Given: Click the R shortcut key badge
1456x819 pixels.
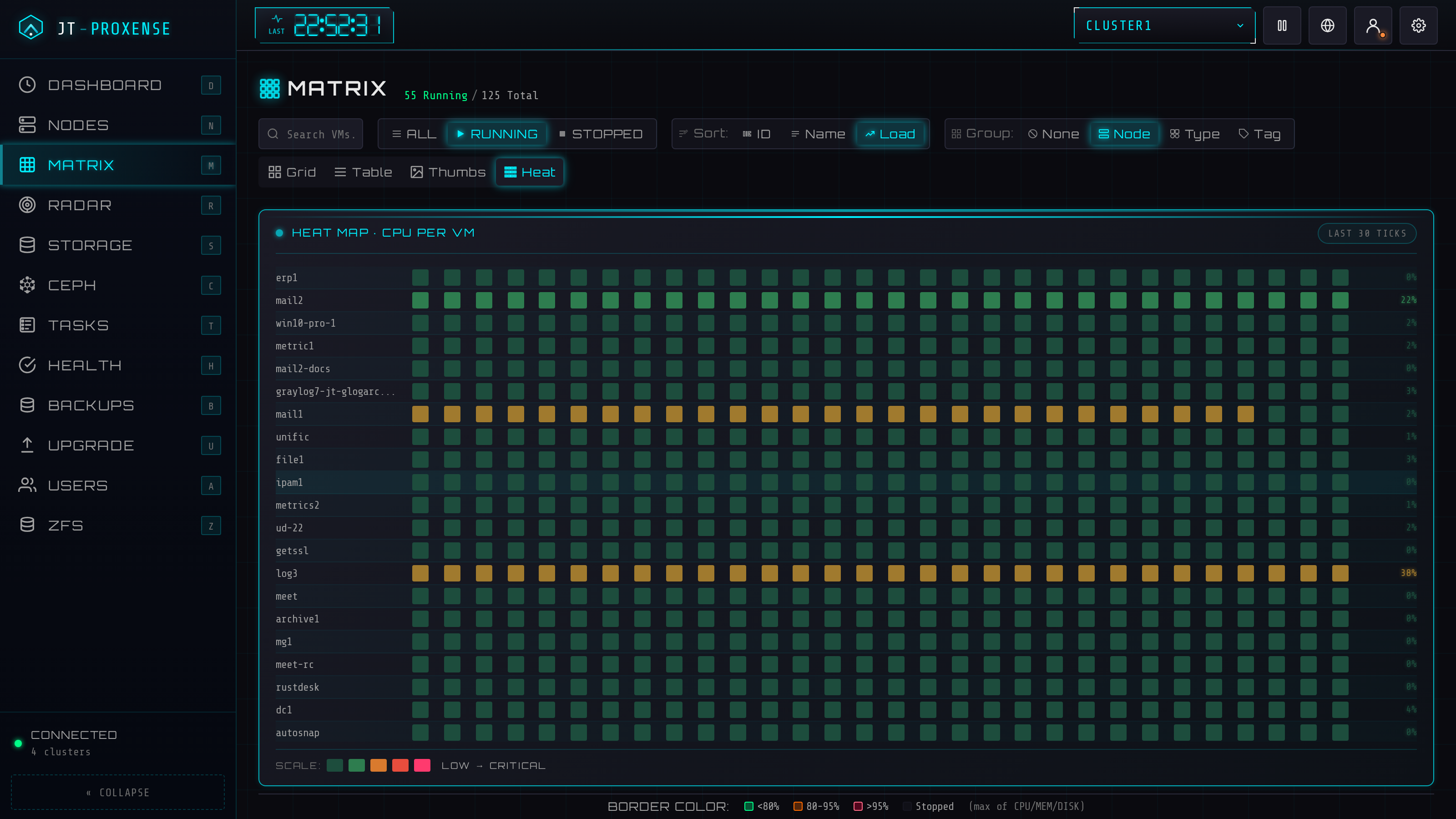Looking at the screenshot, I should 211,206.
